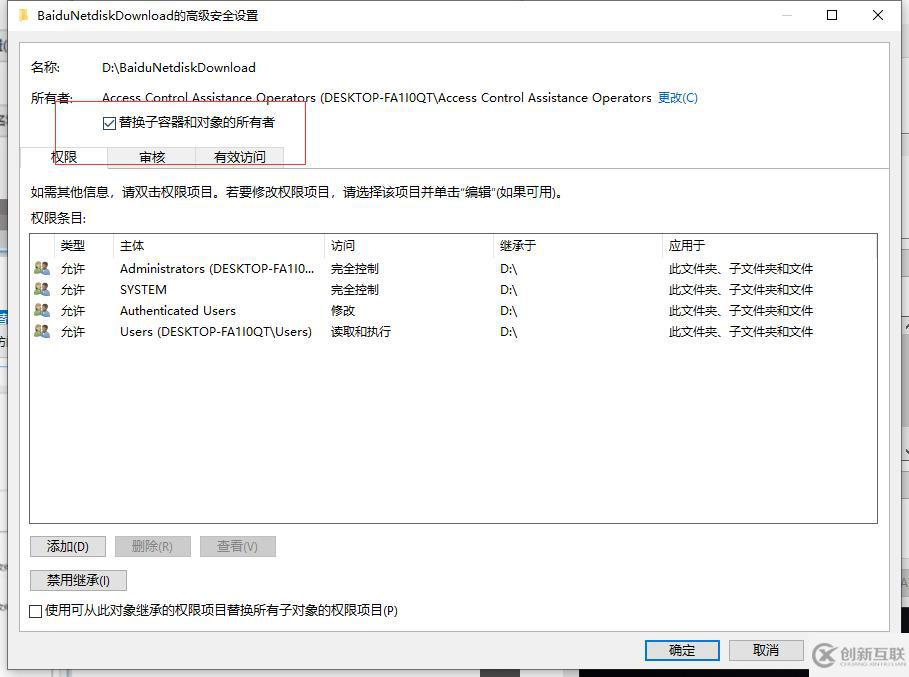Switch to the 审核 tab
Viewport: 909px width, 677px height.
click(150, 156)
